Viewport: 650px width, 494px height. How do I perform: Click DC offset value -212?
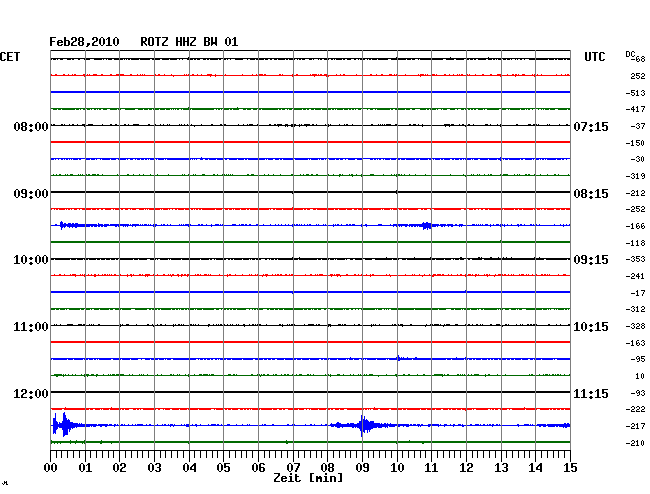coord(635,193)
